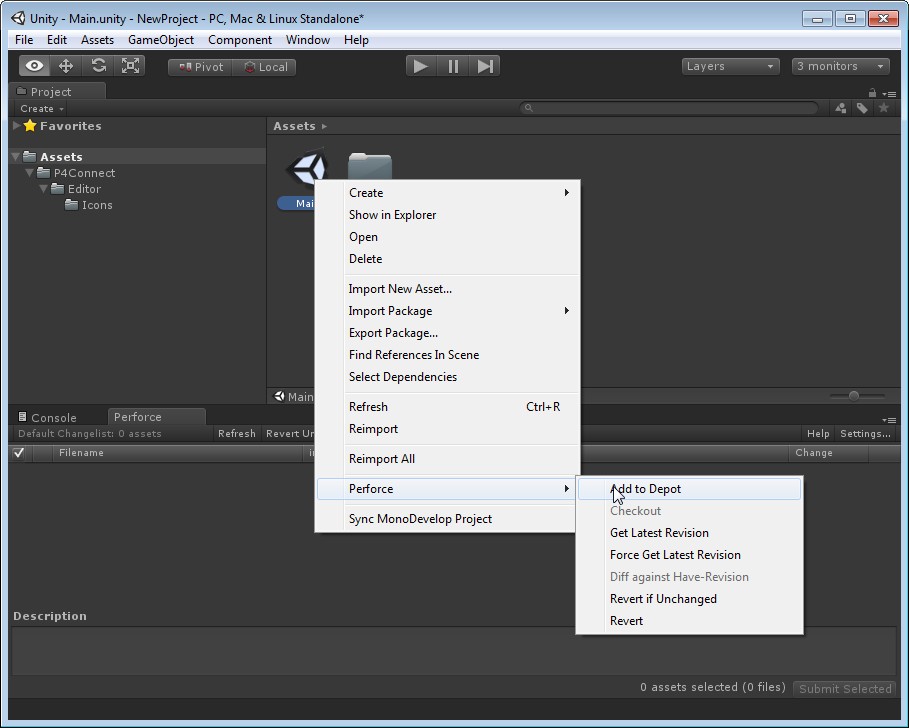909x728 pixels.
Task: Expand the Favorites tree
Action: click(17, 126)
